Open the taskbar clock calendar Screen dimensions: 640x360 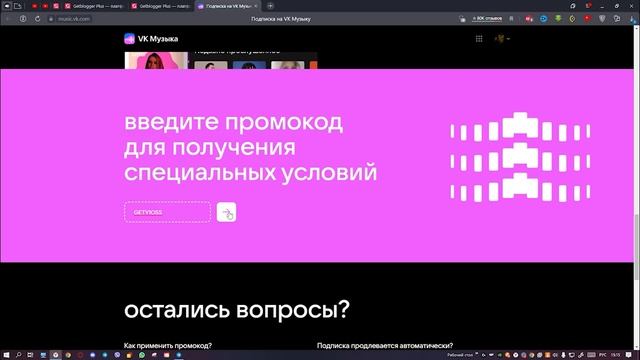pyautogui.click(x=616, y=355)
